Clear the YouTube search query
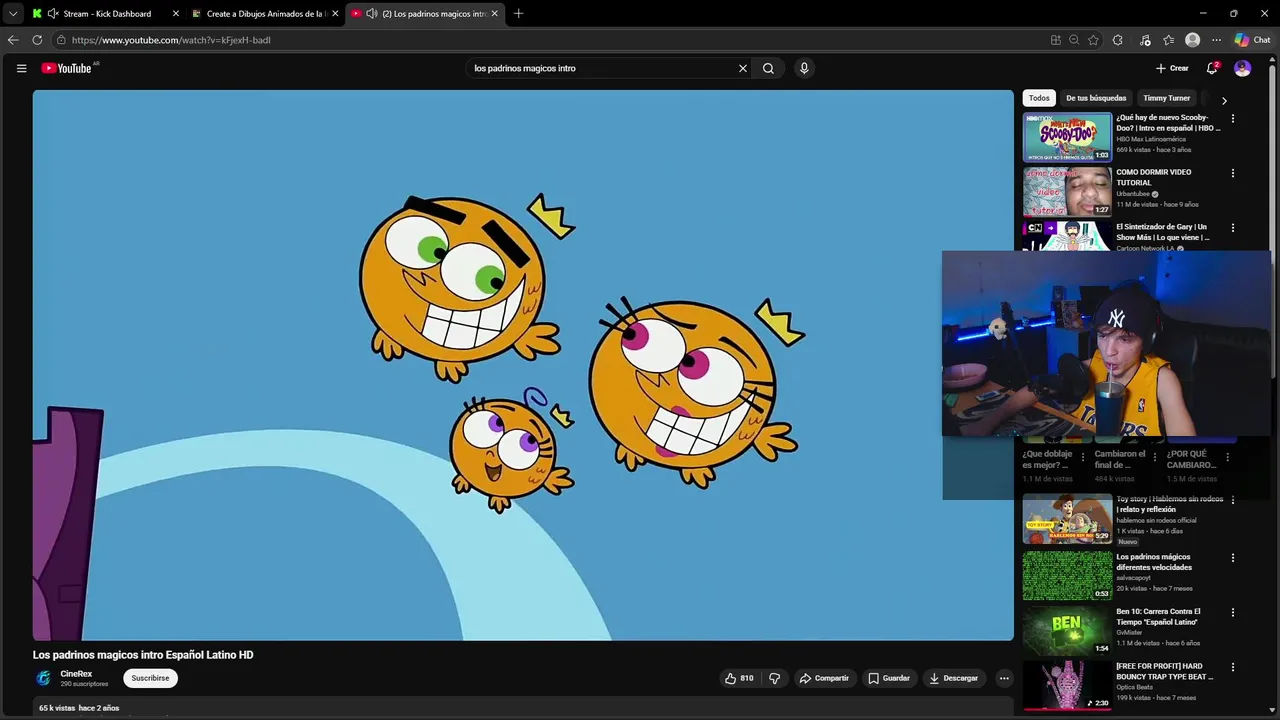The width and height of the screenshot is (1280, 720). (743, 68)
